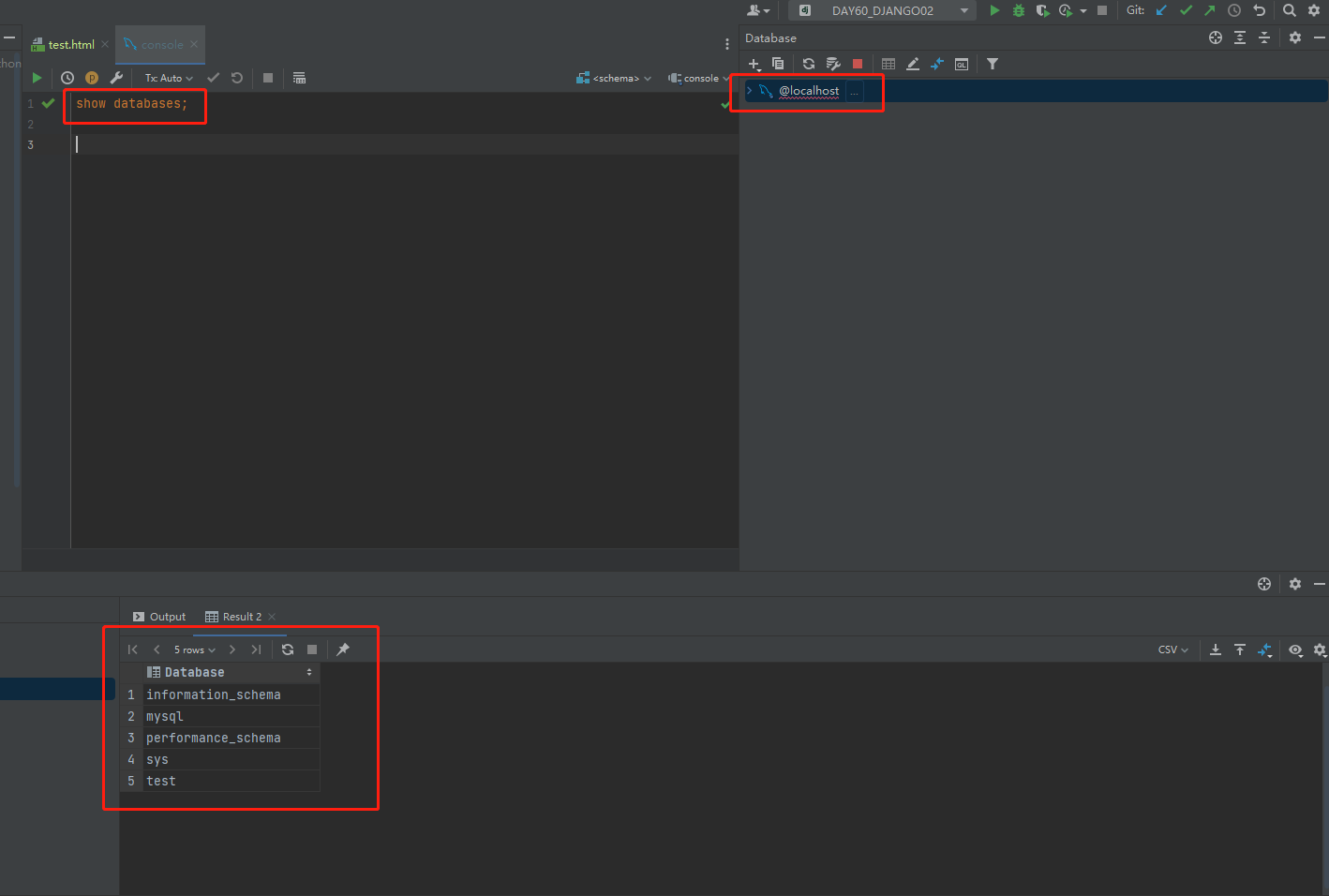Image resolution: width=1329 pixels, height=896 pixels.
Task: Open Search Everywhere magnifier icon
Action: point(1290,10)
